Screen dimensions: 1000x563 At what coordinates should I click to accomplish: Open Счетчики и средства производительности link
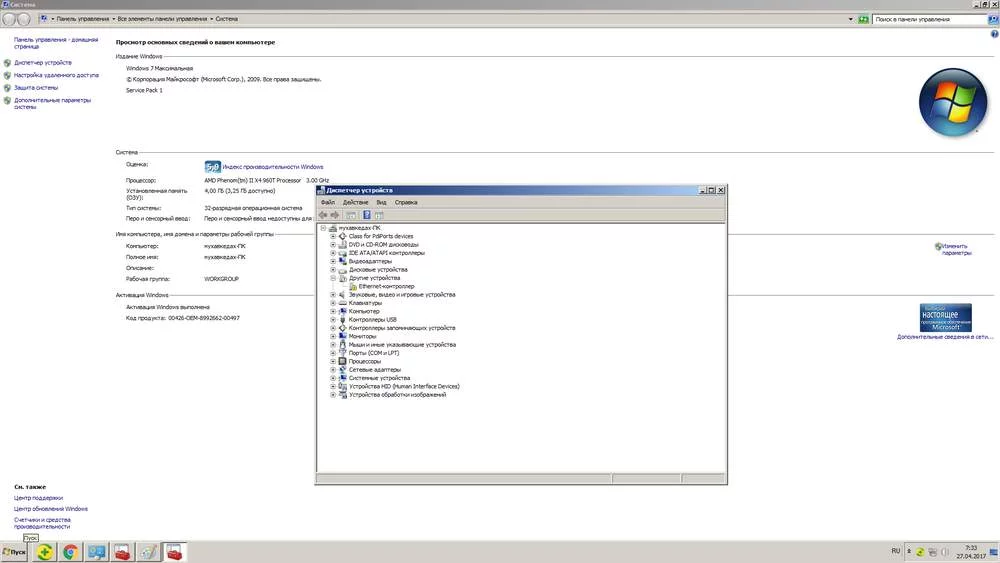[x=42, y=523]
